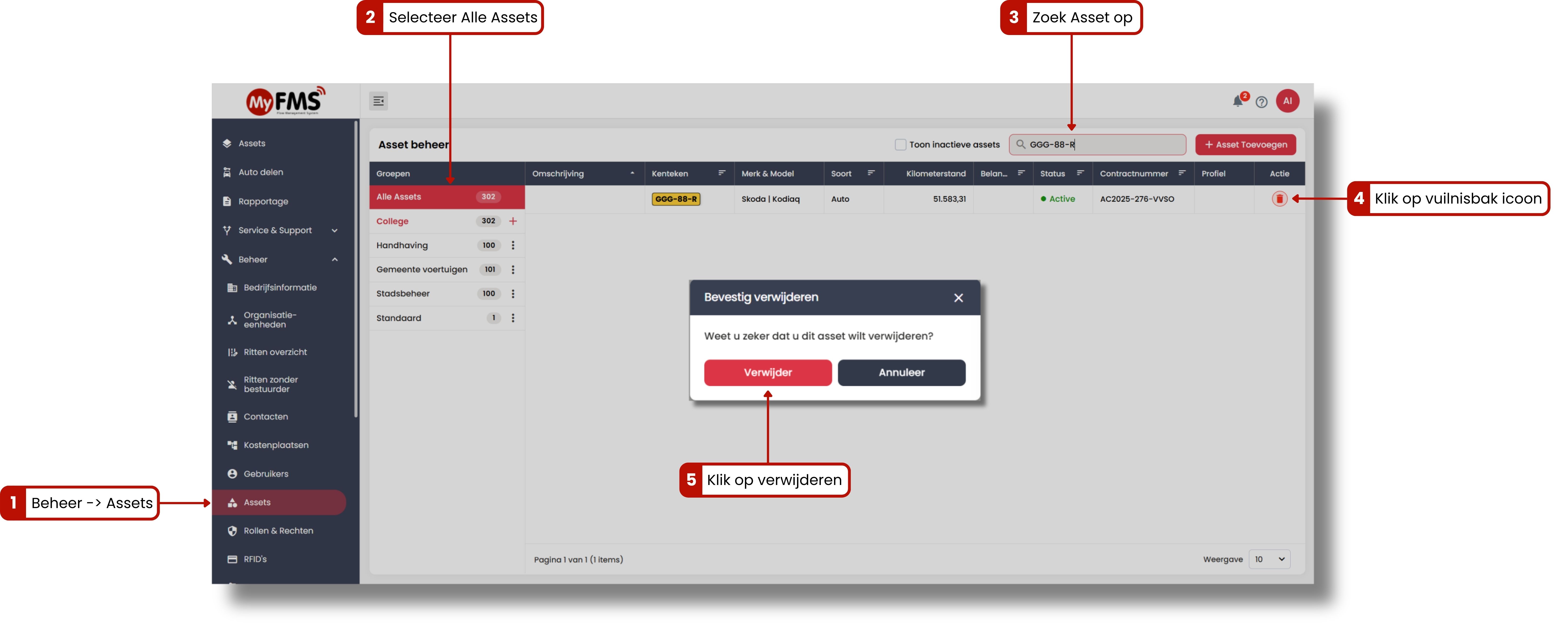Click the 51.583,31 kilometerstand value
The width and height of the screenshot is (1568, 627).
(949, 199)
